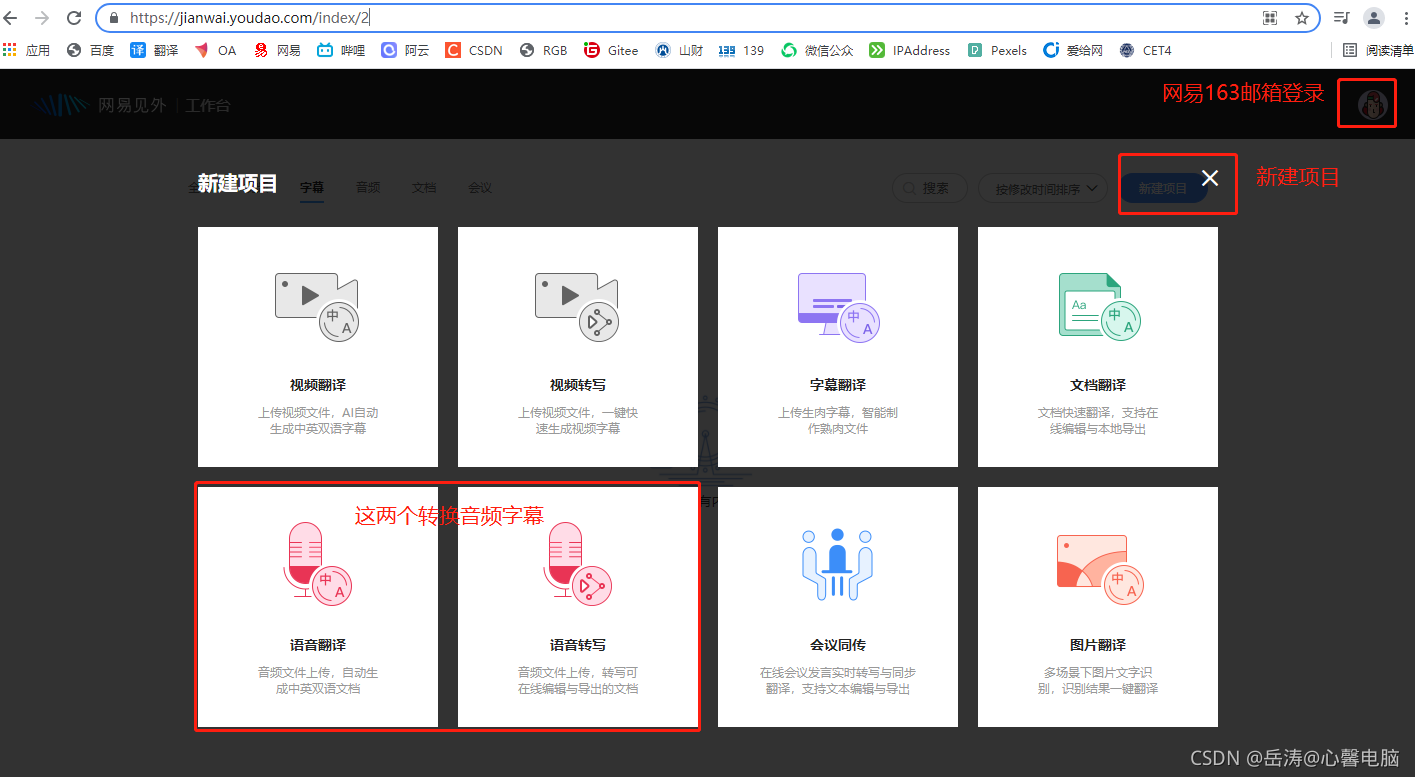Image resolution: width=1415 pixels, height=777 pixels.
Task: Switch to the 字幕 tab
Action: click(x=312, y=188)
